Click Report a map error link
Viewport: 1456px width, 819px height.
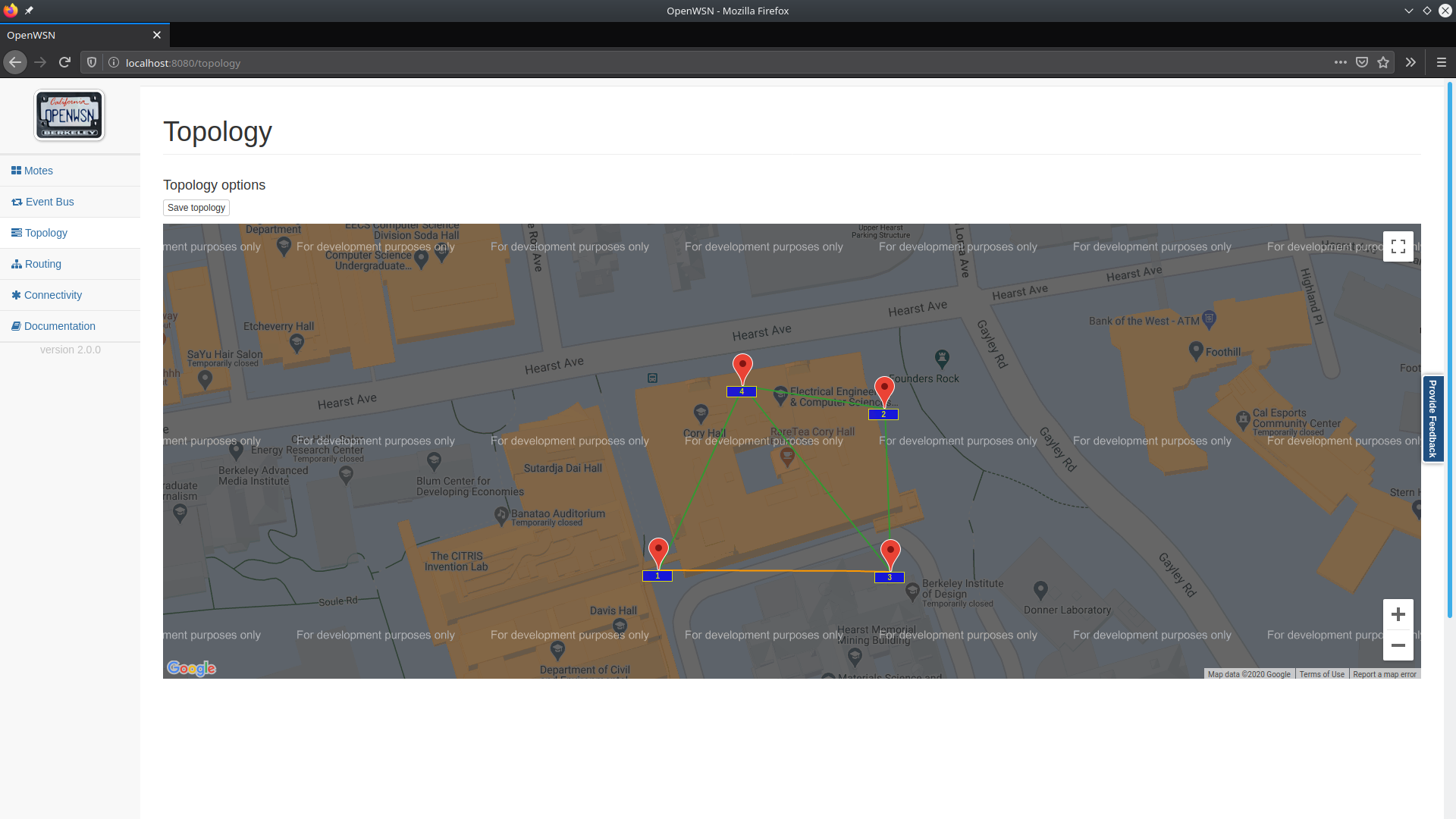(1385, 674)
